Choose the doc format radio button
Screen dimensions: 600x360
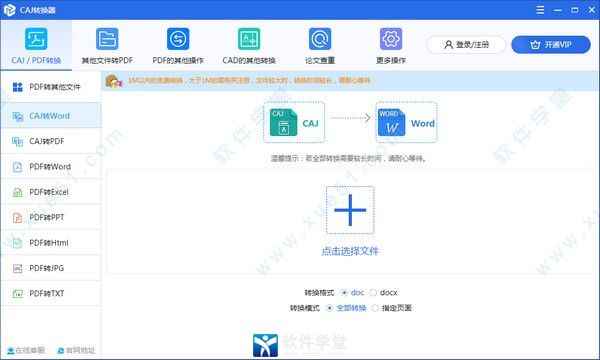click(x=344, y=293)
